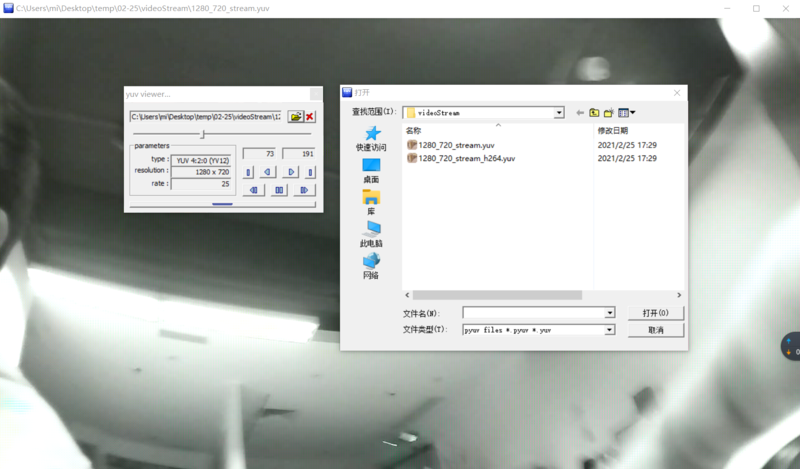Viewport: 800px width, 469px height.
Task: Select This PC (此电脑) in the sidebar
Action: tap(371, 235)
